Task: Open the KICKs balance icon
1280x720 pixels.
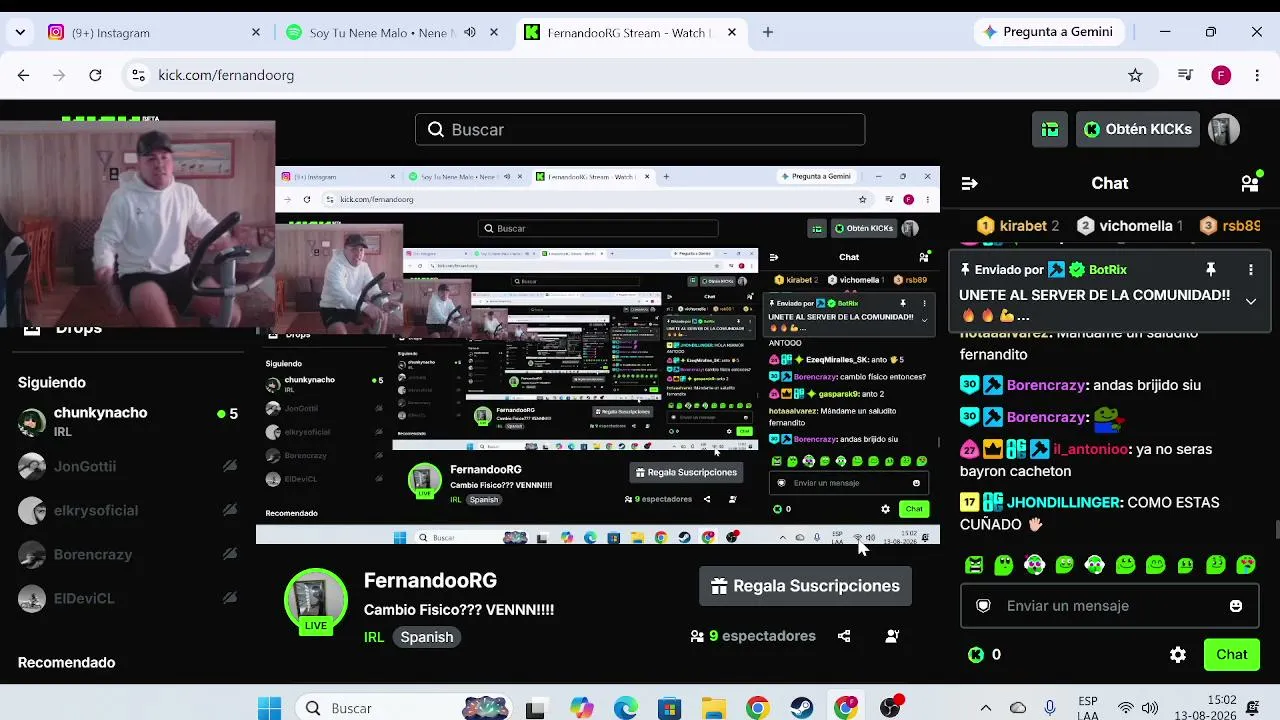Action: (x=976, y=655)
